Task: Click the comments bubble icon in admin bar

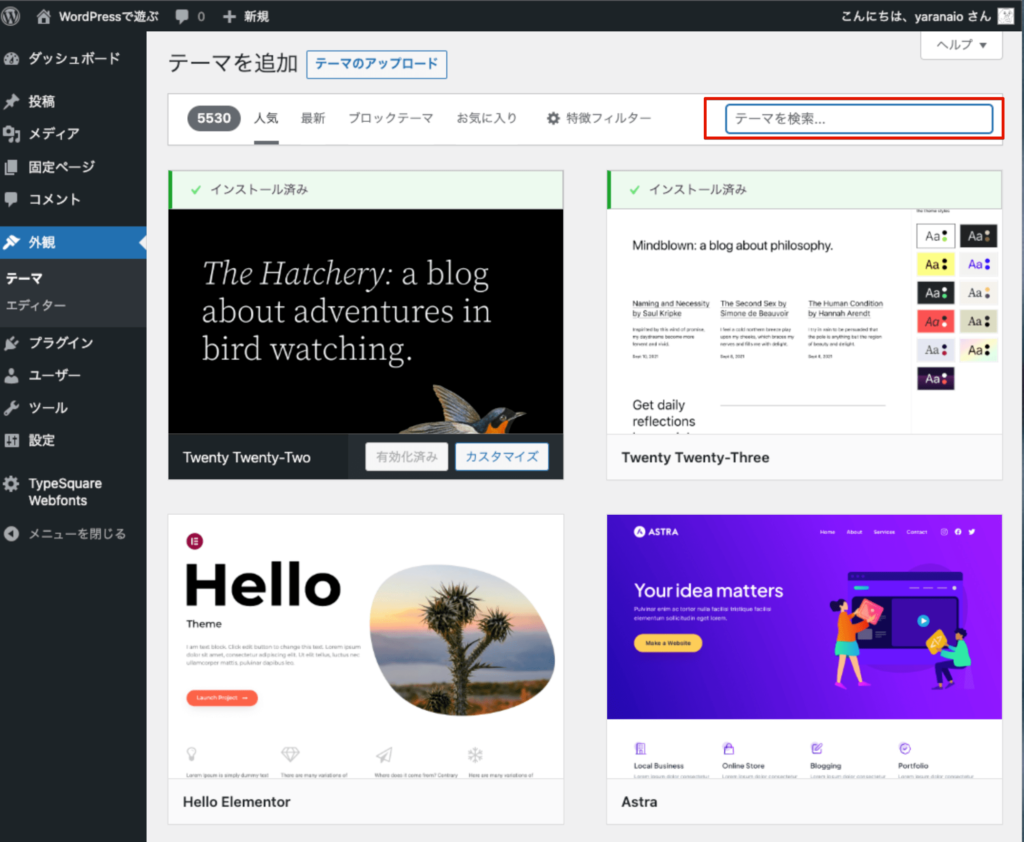Action: click(182, 16)
